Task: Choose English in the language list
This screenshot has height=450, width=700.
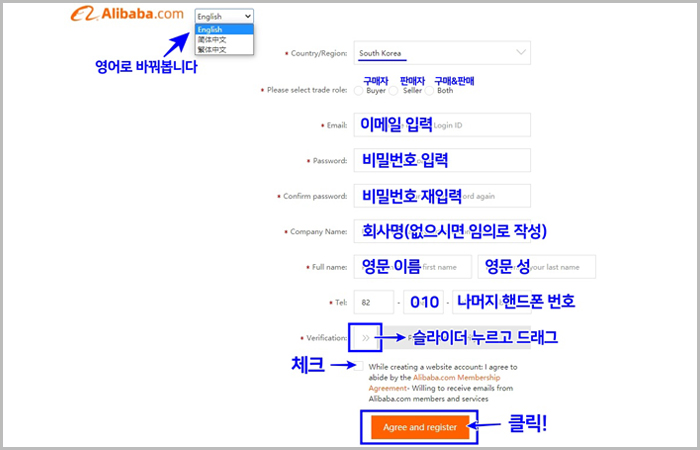Action: [x=224, y=29]
